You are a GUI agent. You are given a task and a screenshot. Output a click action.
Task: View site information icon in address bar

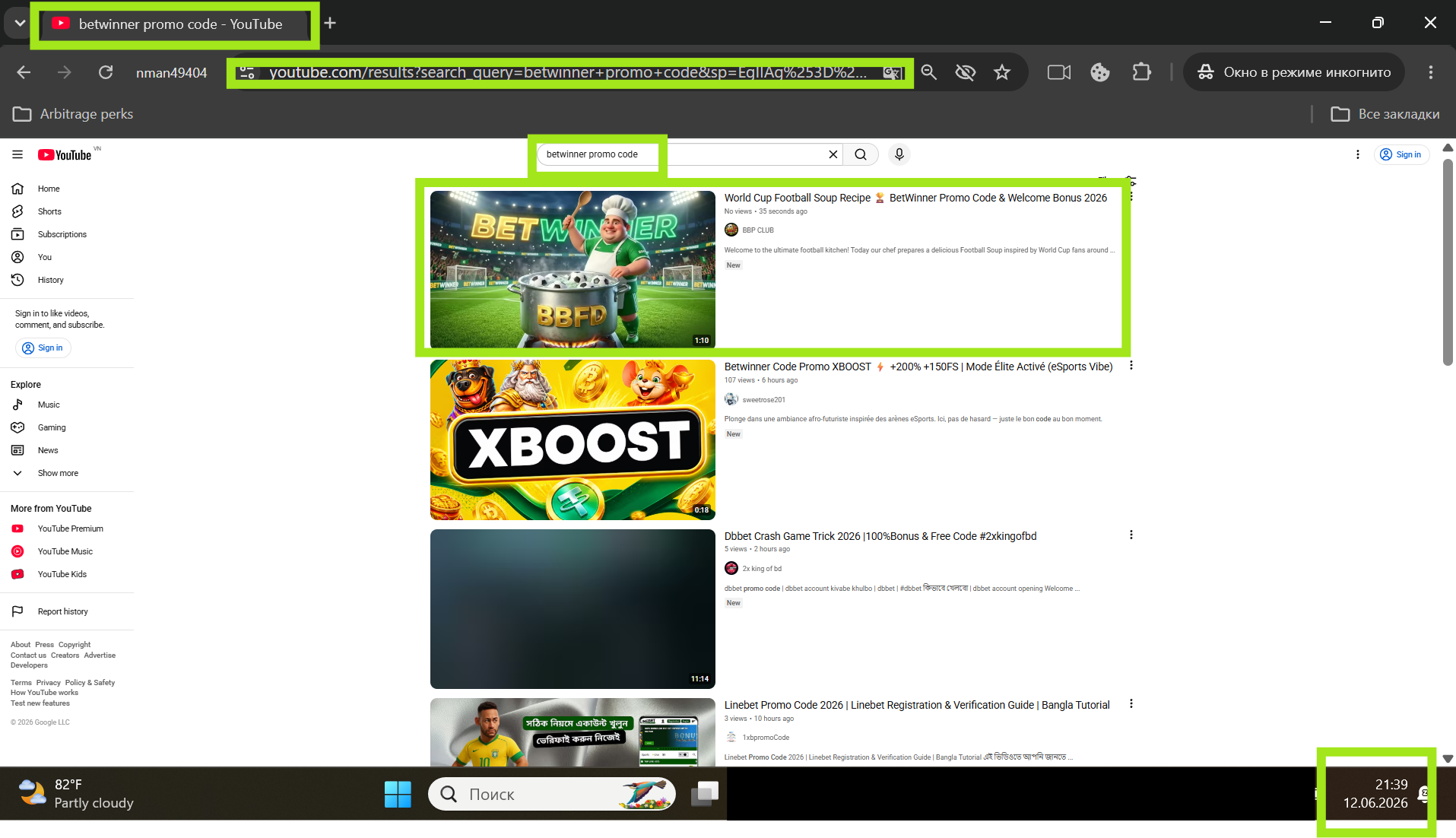[247, 72]
